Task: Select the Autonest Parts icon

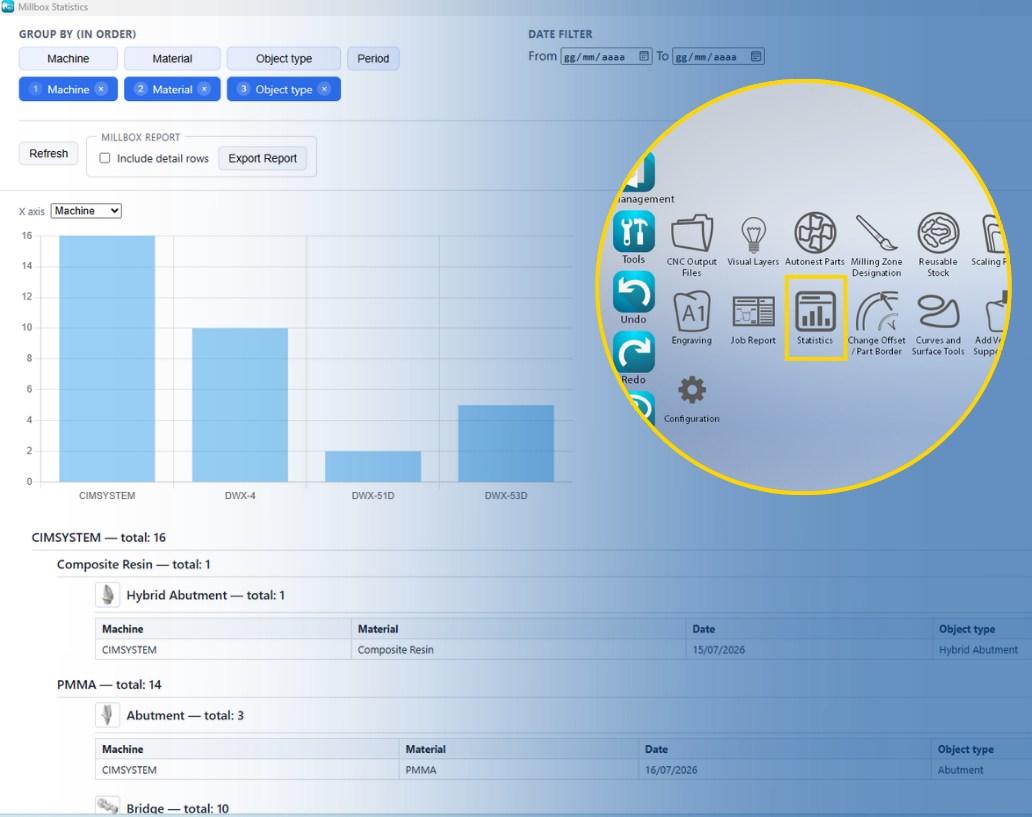Action: 815,232
